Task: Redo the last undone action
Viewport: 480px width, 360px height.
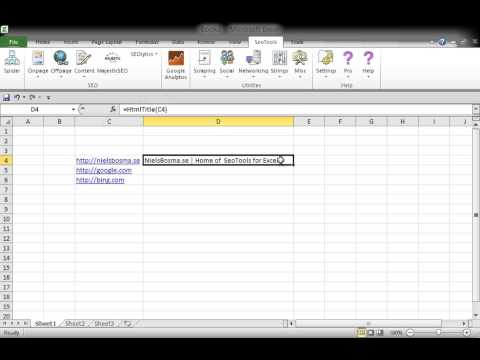Action: [32, 97]
